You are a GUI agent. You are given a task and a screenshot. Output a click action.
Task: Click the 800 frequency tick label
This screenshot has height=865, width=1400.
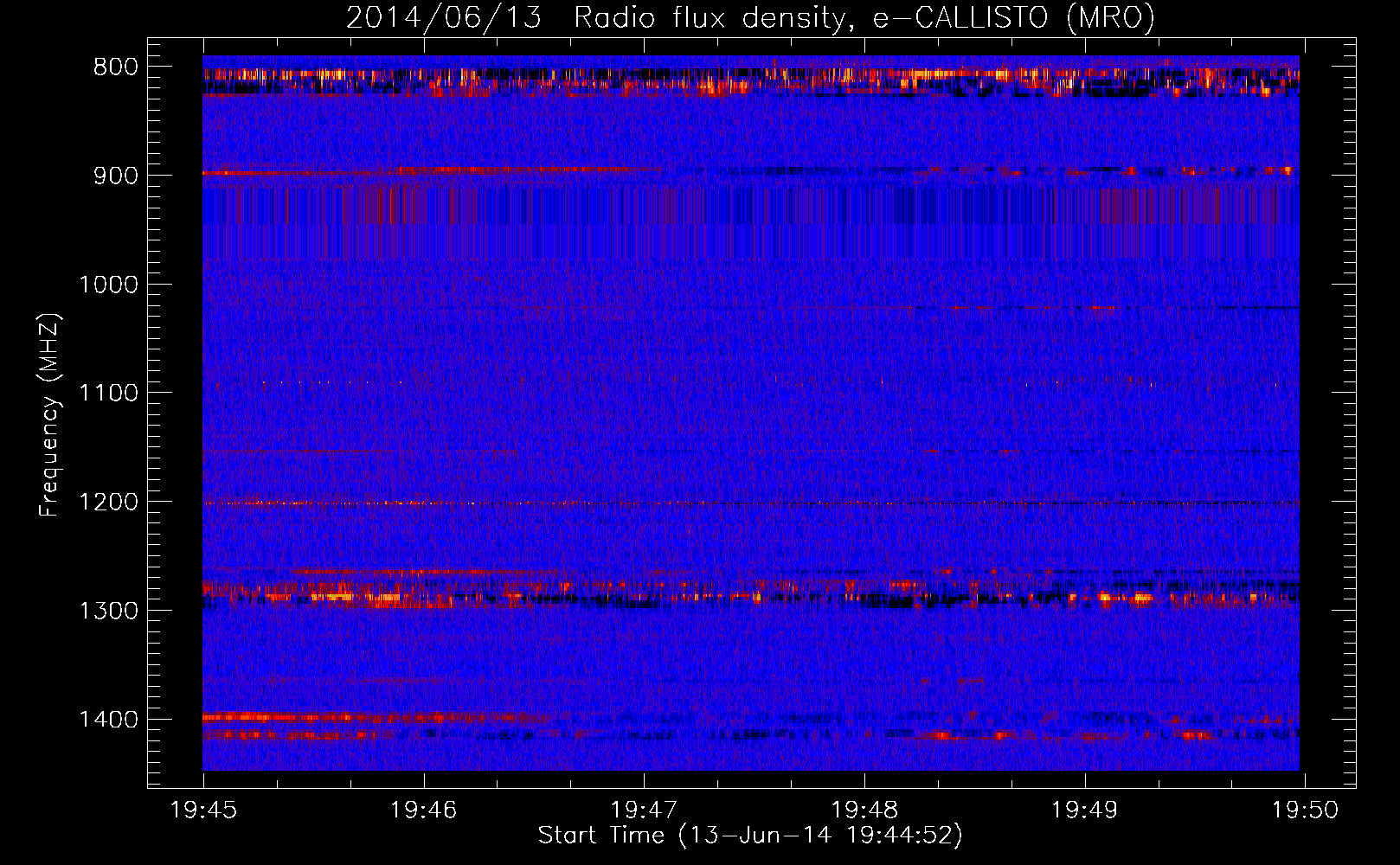(x=116, y=67)
